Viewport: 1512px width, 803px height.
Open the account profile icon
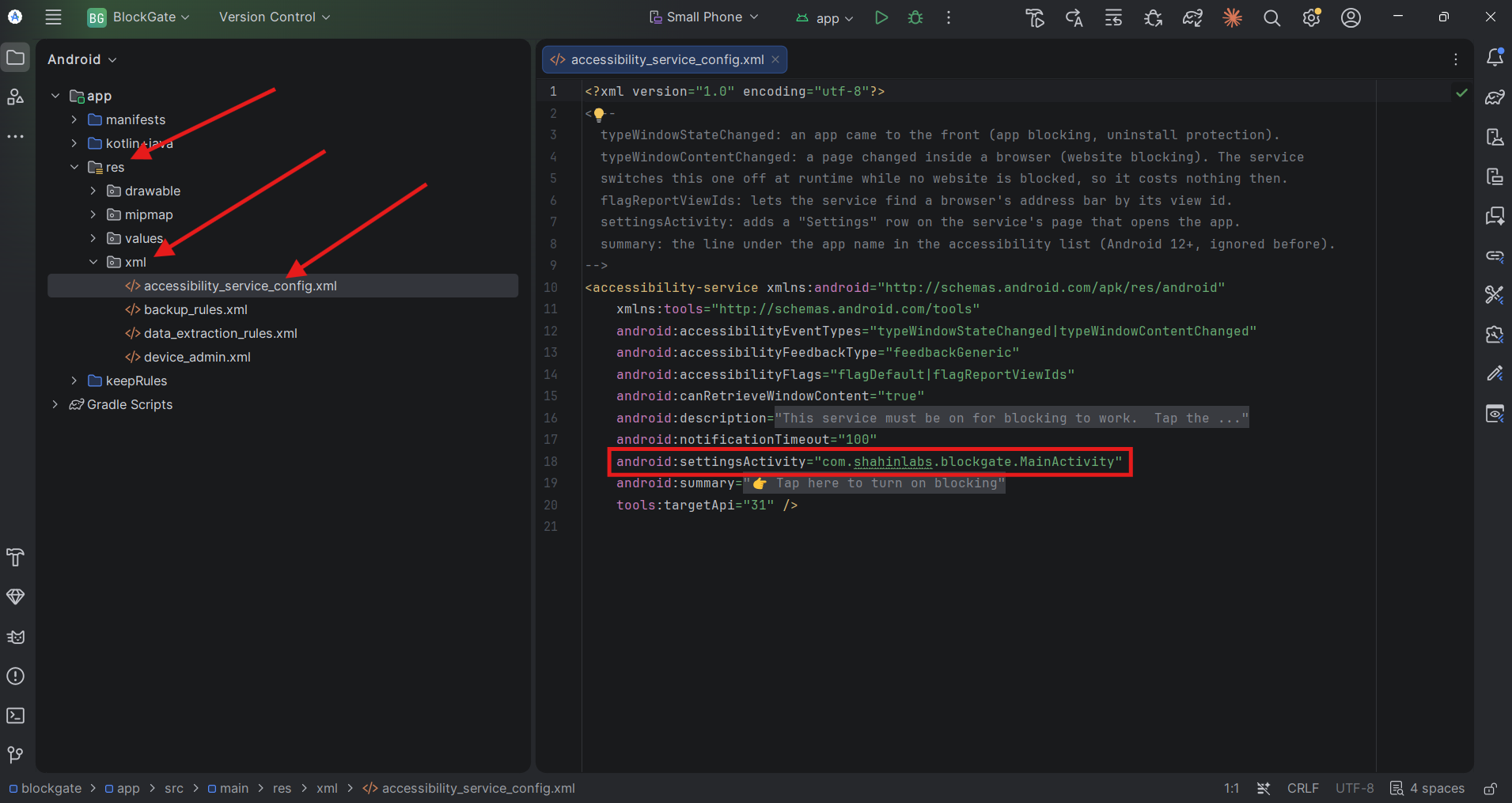[1351, 17]
